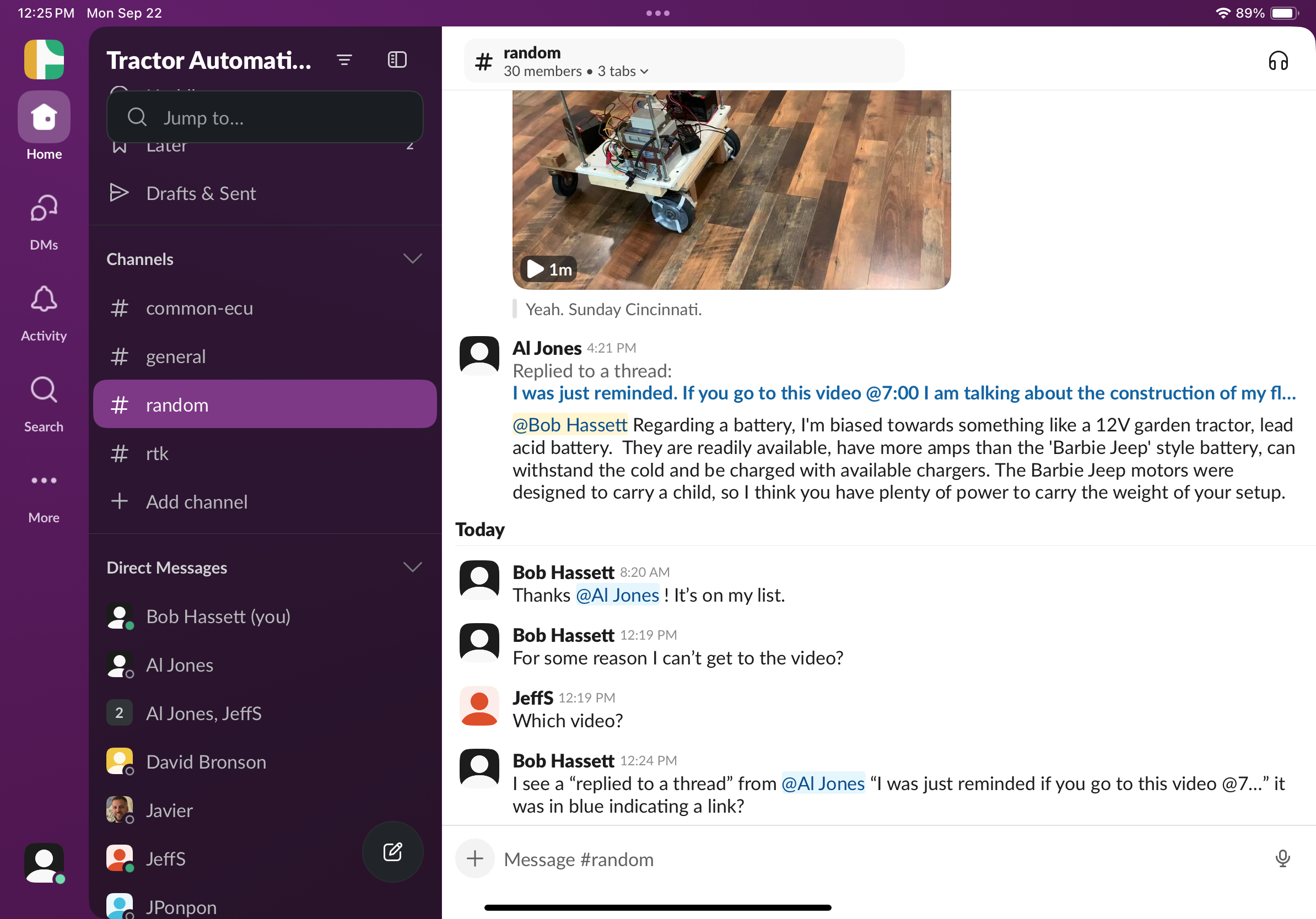This screenshot has width=1316, height=919.
Task: Open the huddle headphones icon
Action: tap(1277, 60)
